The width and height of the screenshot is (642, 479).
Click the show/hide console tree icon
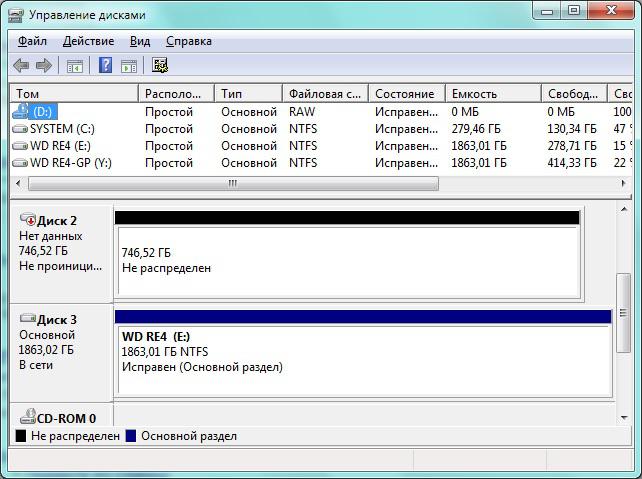pos(74,66)
